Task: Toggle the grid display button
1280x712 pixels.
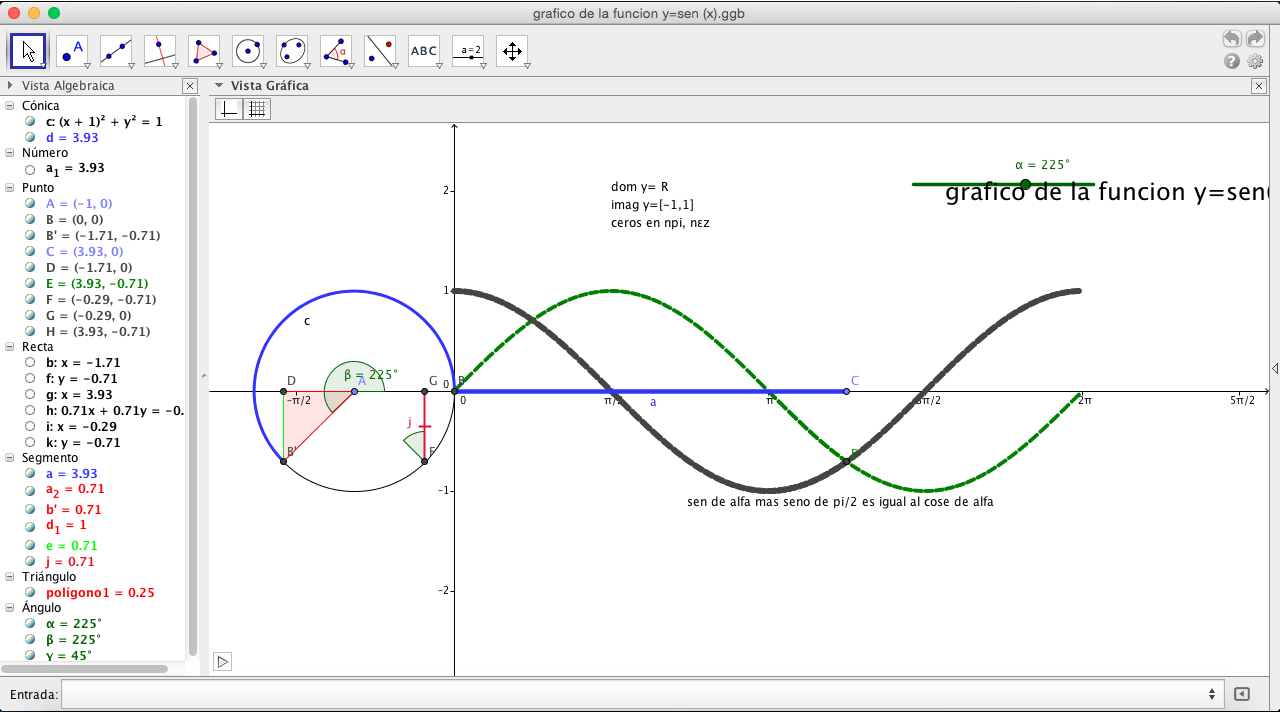Action: [257, 109]
